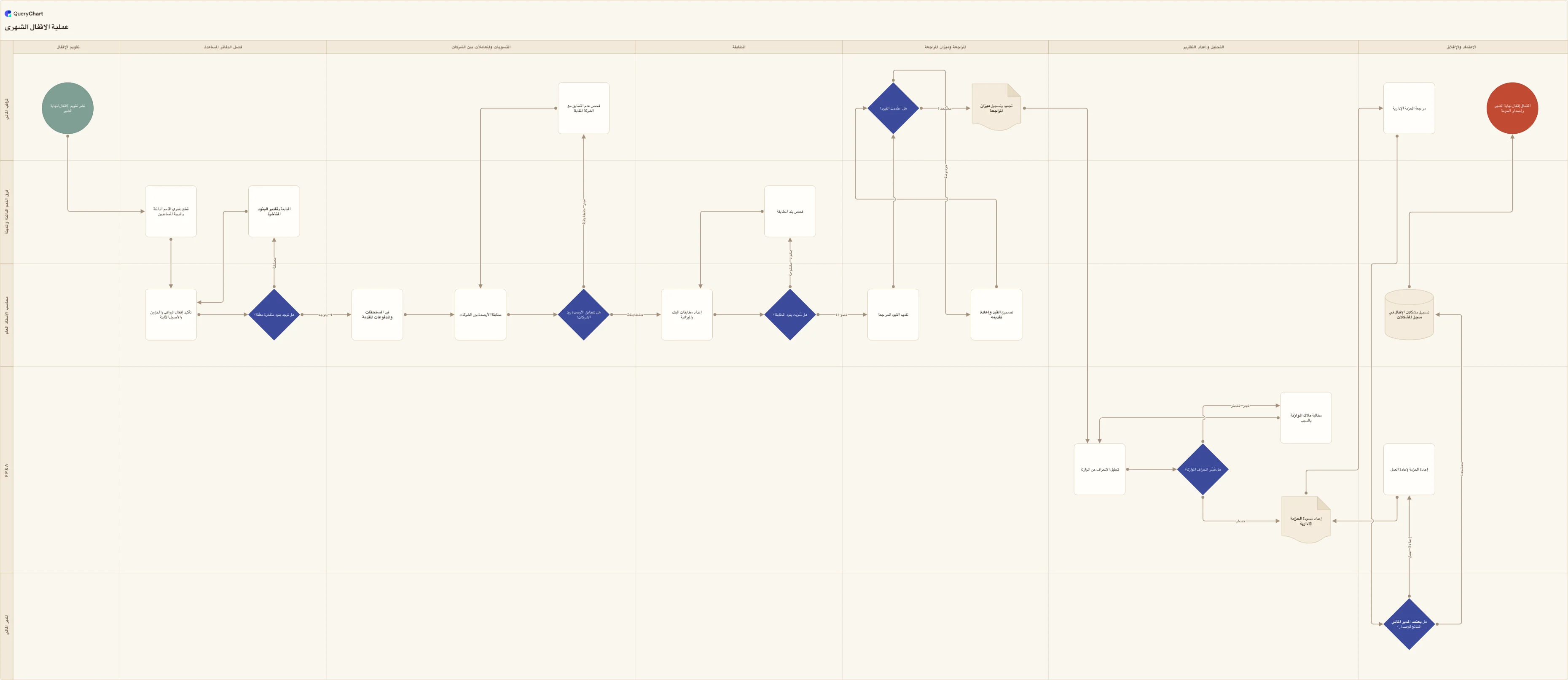Click the decision diamond هل توجد بنود متأخرة معلّقة؟
Screen dimensions: 1568x680
pyautogui.click(x=274, y=315)
